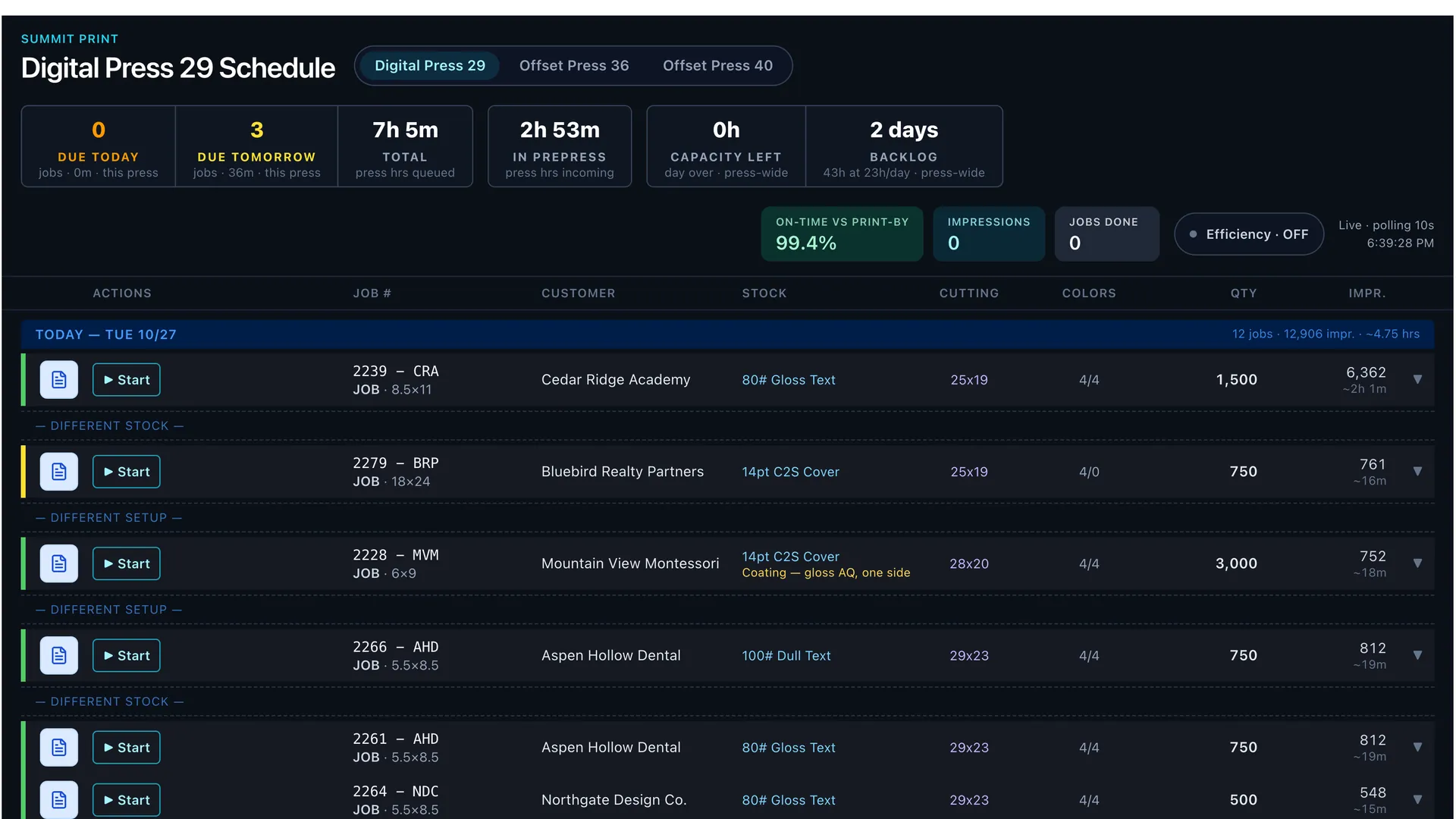Click the QTY column header
1456x819 pixels.
pyautogui.click(x=1244, y=293)
